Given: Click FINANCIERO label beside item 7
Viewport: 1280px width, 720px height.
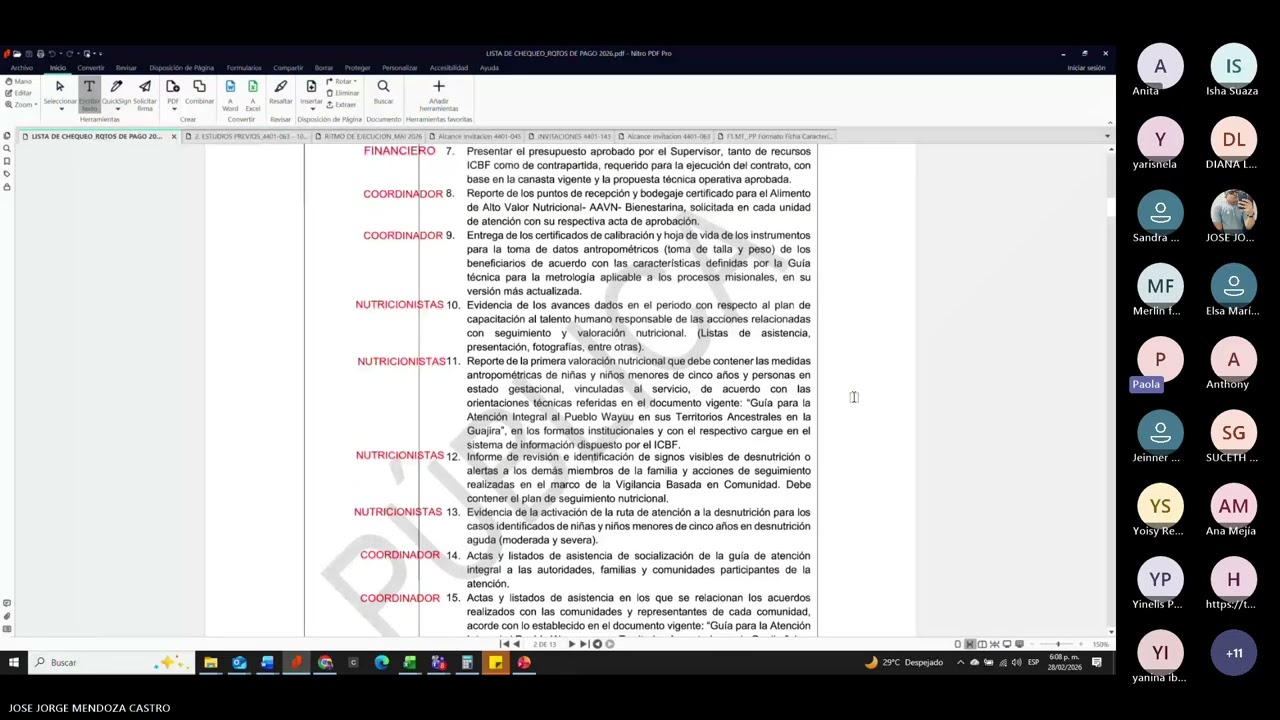Looking at the screenshot, I should click(x=399, y=151).
